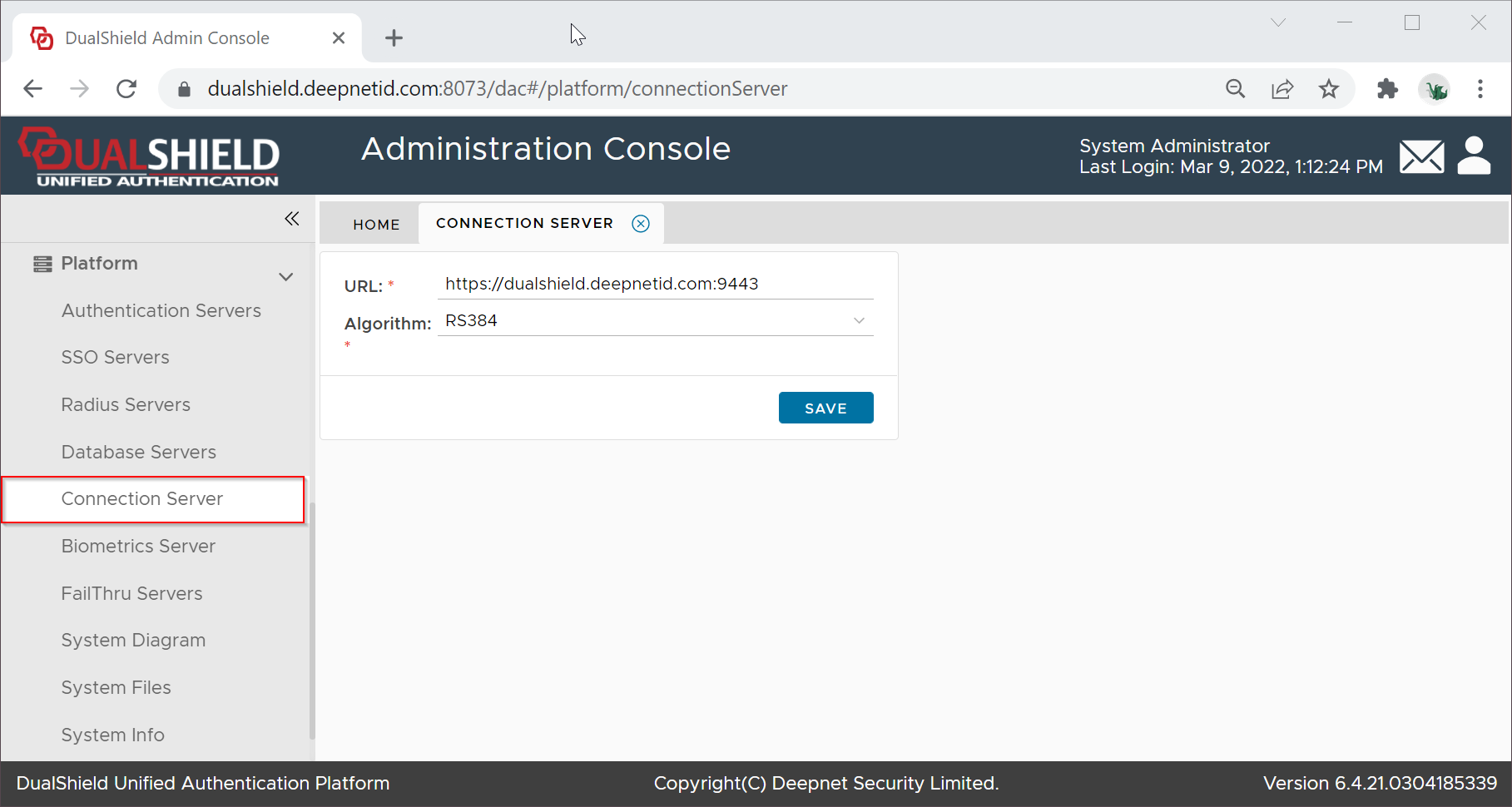Save the connection server settings
1512x807 pixels.
point(825,408)
